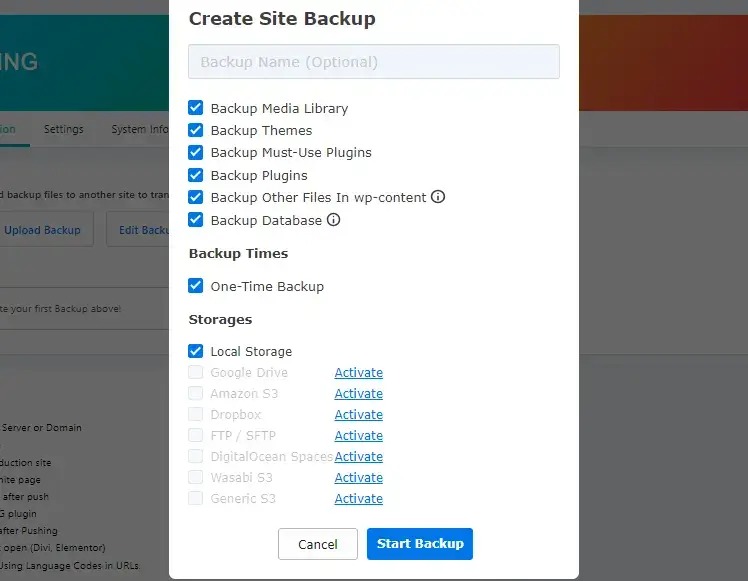Click Edit Backup button behind dialog
Viewport: 748px width, 581px height.
(138, 230)
